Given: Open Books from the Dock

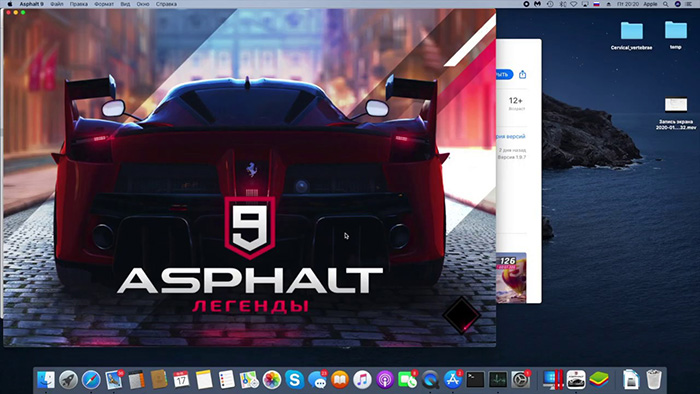Looking at the screenshot, I should tap(340, 380).
